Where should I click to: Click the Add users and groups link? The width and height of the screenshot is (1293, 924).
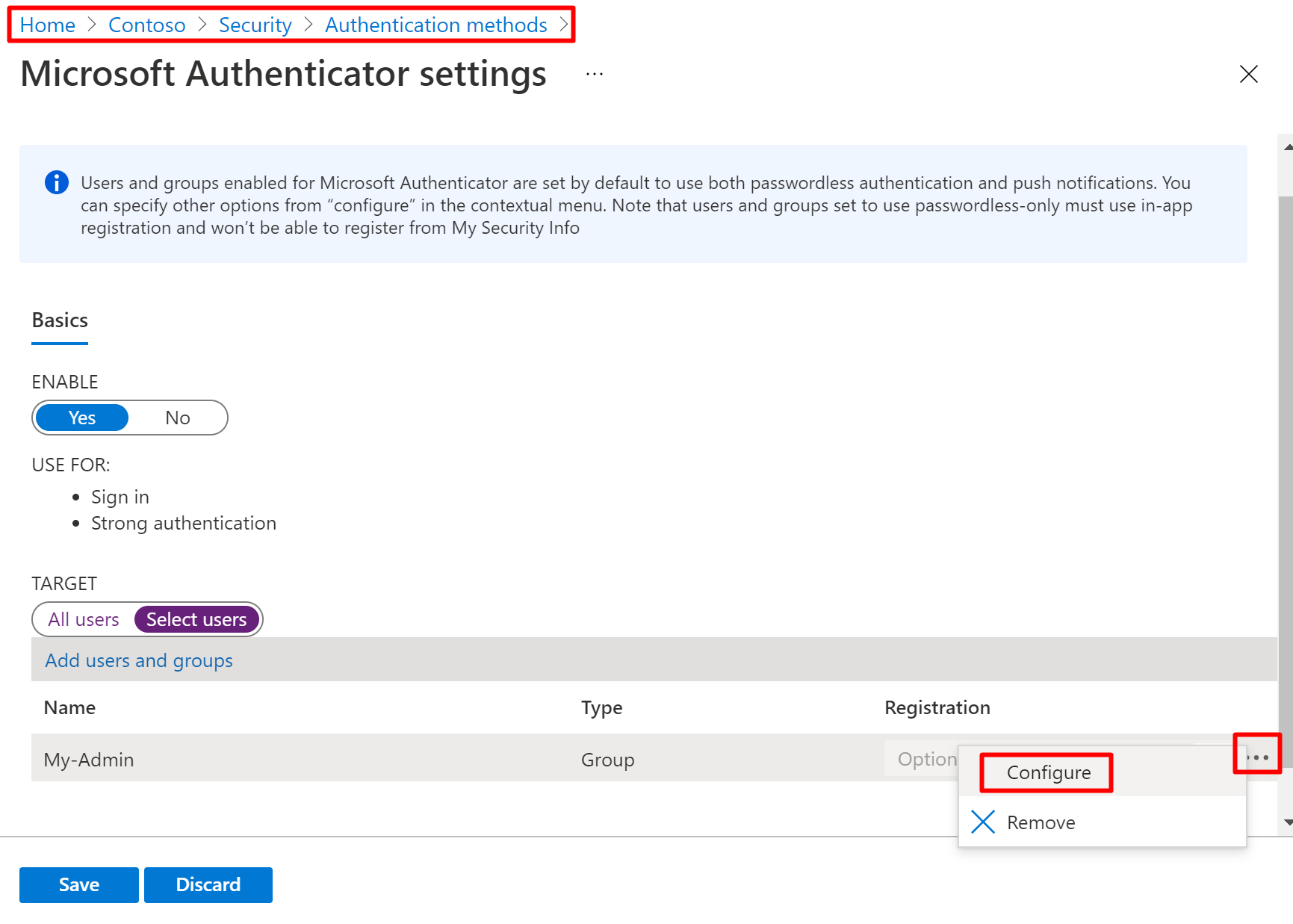tap(139, 660)
